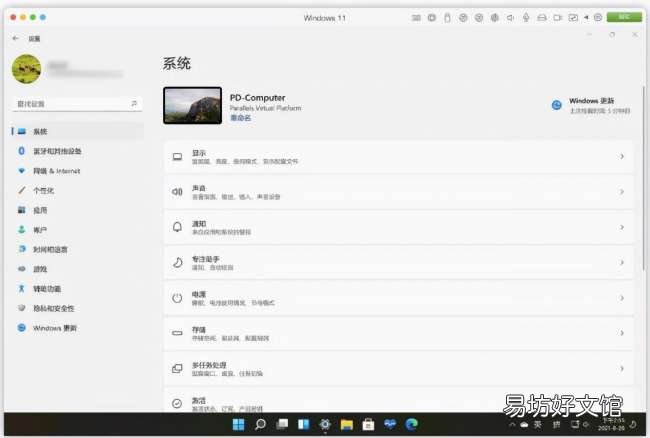The width and height of the screenshot is (650, 438).
Task: Go back using the settings back arrow
Action: pos(15,38)
